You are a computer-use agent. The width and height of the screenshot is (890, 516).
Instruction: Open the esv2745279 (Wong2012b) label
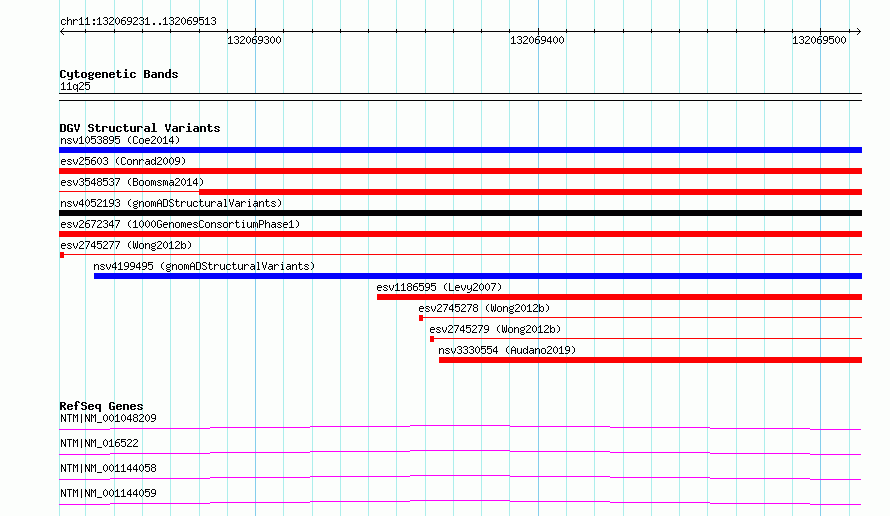[495, 329]
